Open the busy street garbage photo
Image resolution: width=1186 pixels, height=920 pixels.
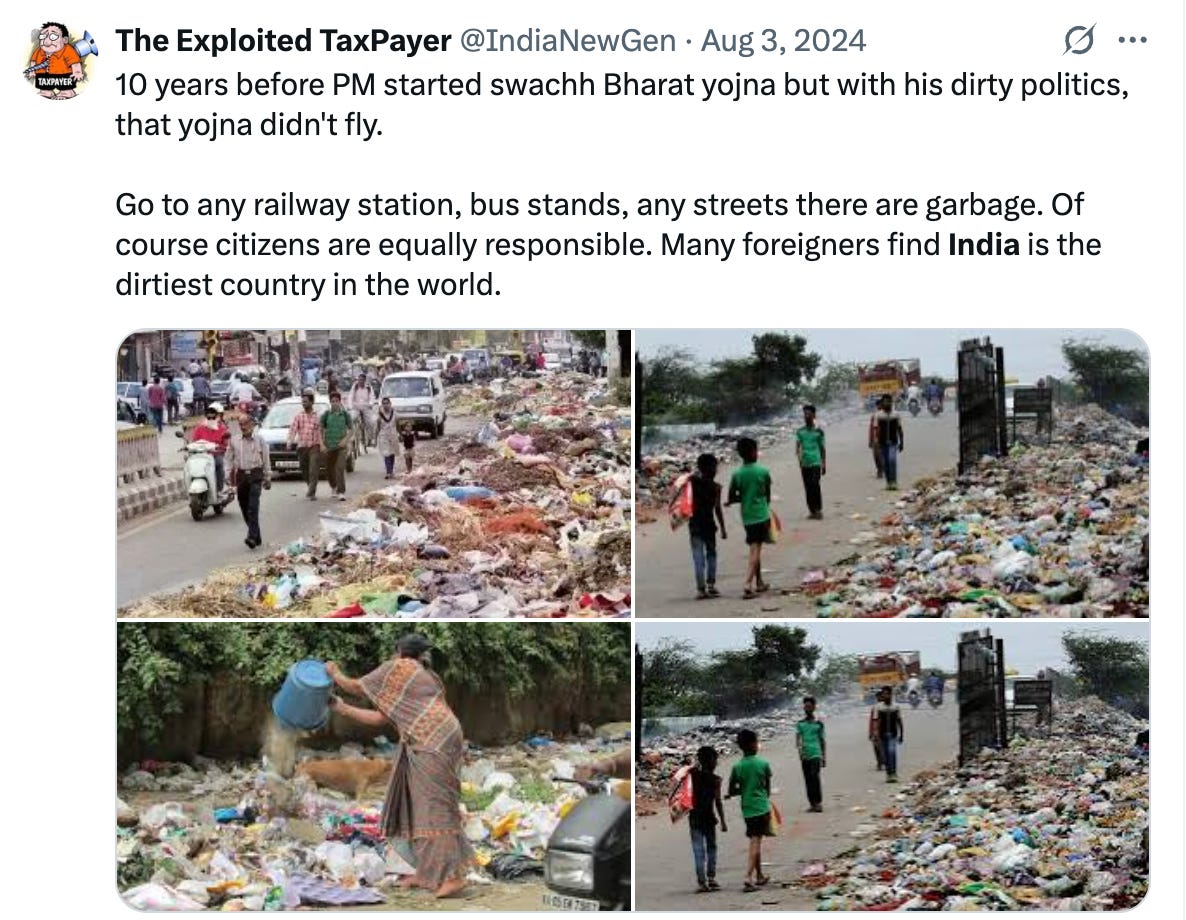[374, 474]
